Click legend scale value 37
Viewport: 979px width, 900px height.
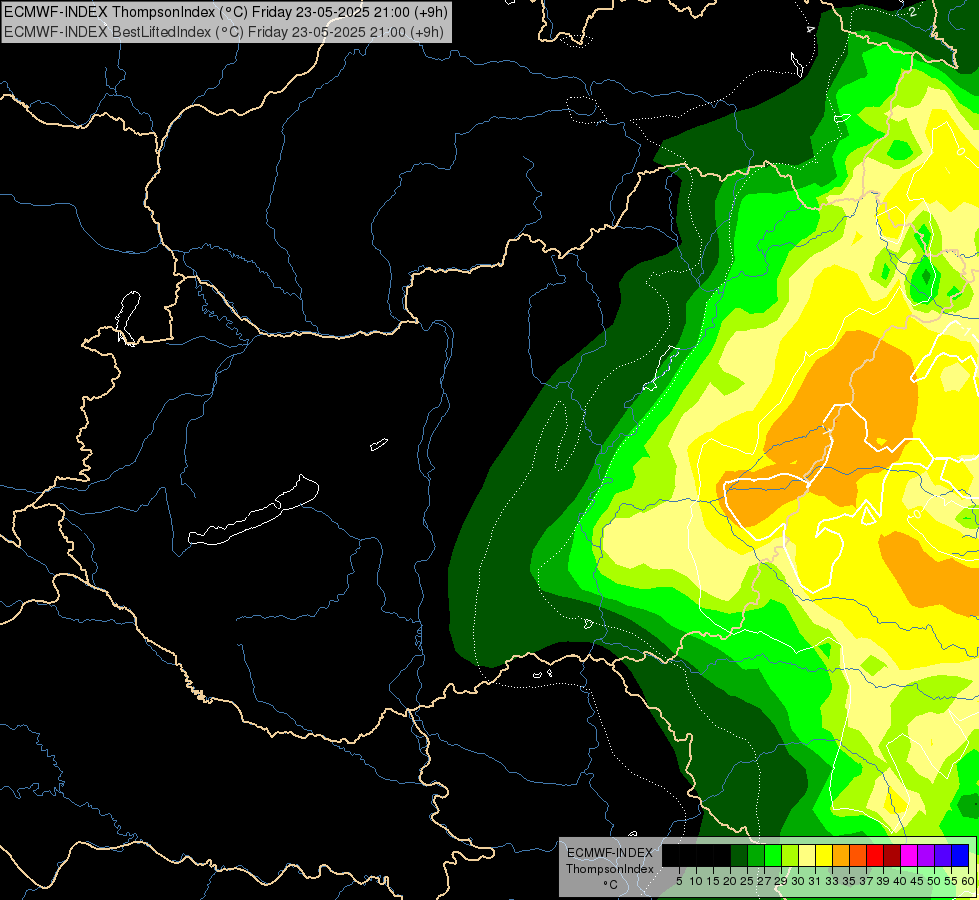click(867, 881)
